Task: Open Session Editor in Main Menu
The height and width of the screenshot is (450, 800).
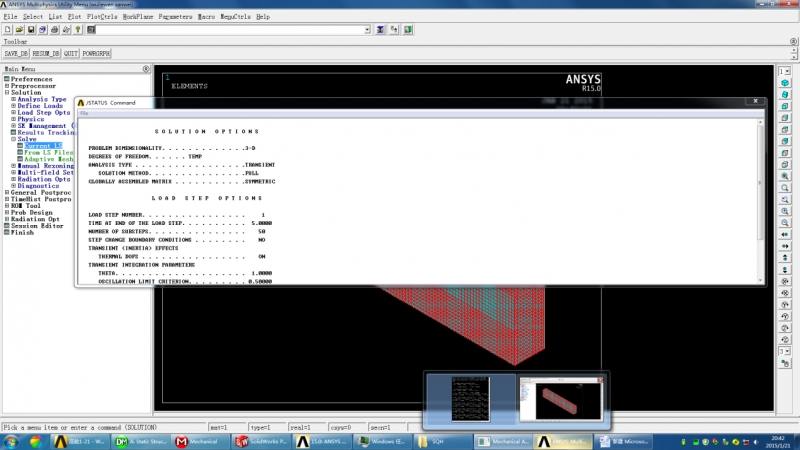Action: (x=37, y=226)
